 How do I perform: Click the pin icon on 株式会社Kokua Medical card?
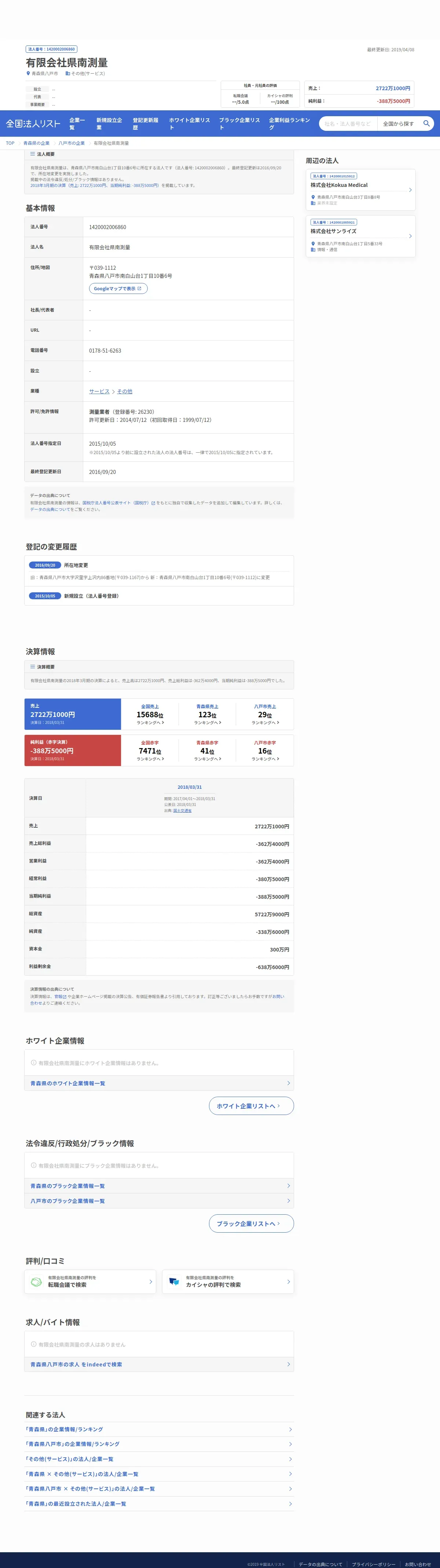(313, 197)
